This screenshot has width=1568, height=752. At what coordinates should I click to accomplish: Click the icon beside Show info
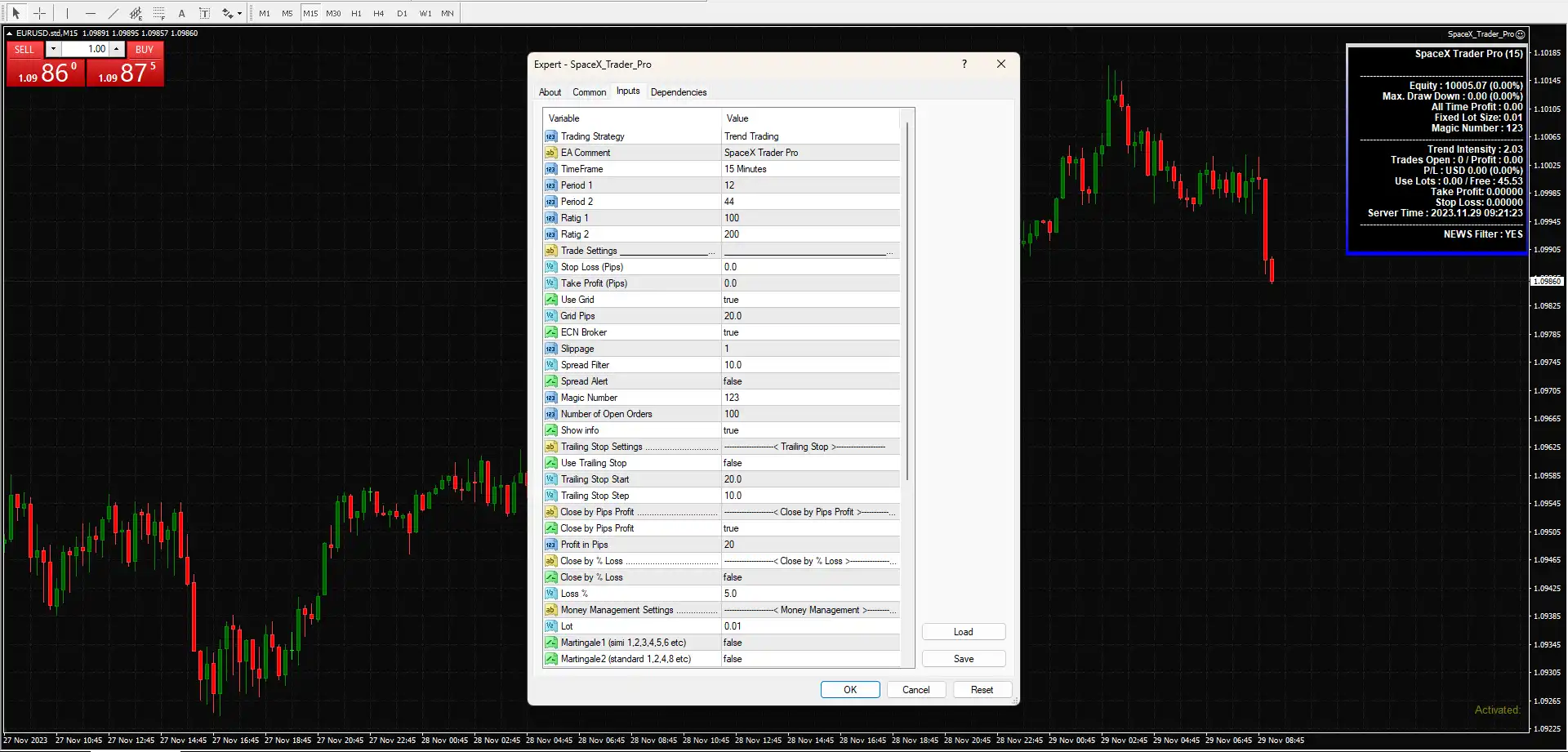tap(550, 430)
